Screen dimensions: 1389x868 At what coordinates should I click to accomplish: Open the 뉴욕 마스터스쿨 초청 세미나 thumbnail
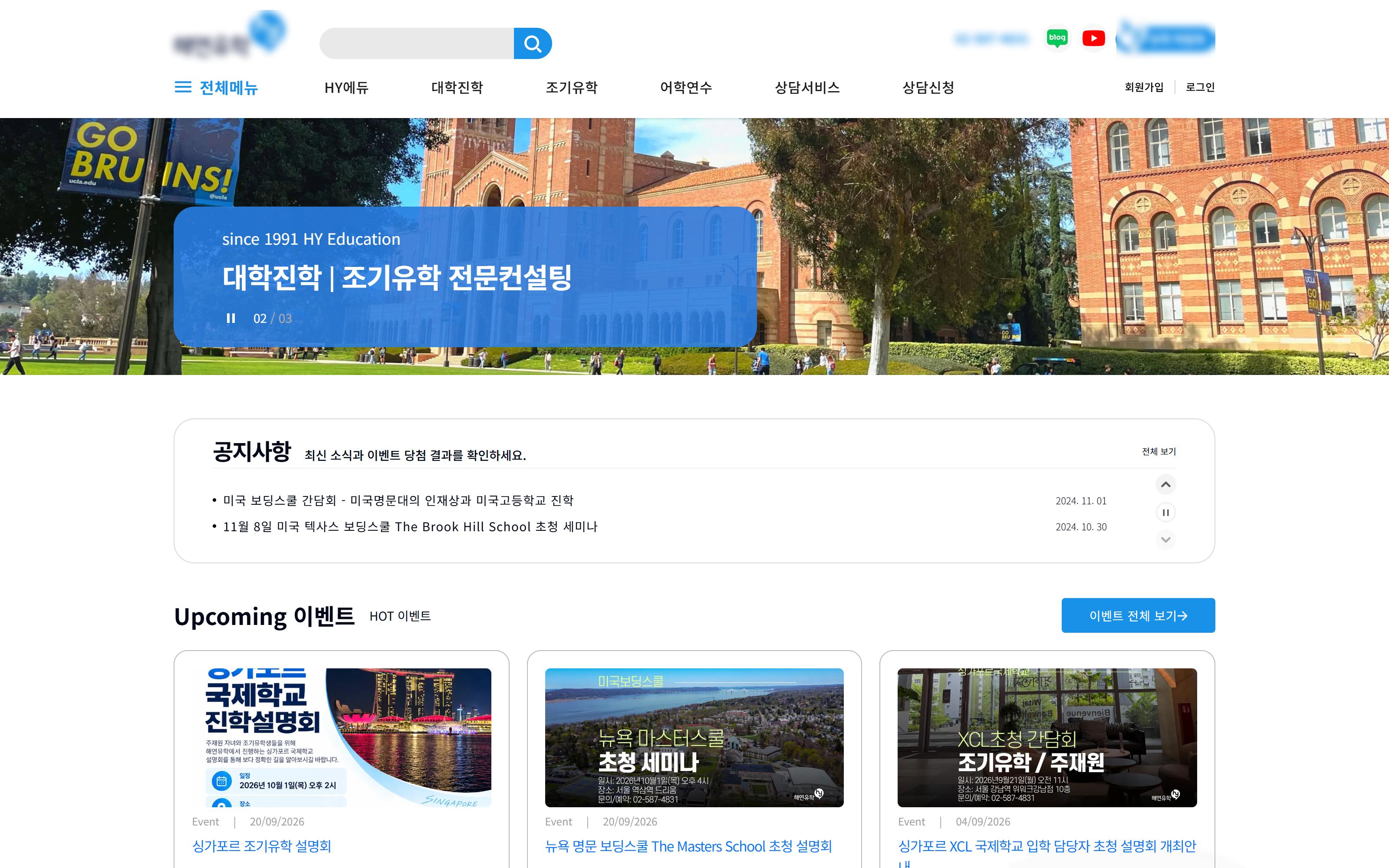click(694, 738)
